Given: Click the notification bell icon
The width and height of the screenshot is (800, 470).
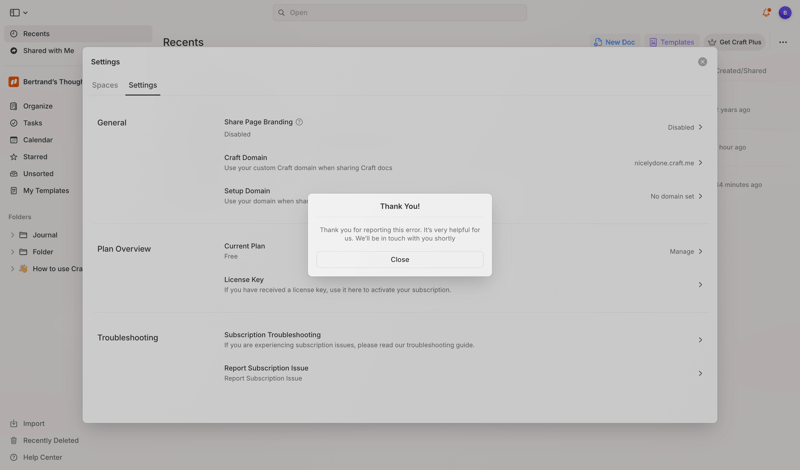Looking at the screenshot, I should point(766,13).
